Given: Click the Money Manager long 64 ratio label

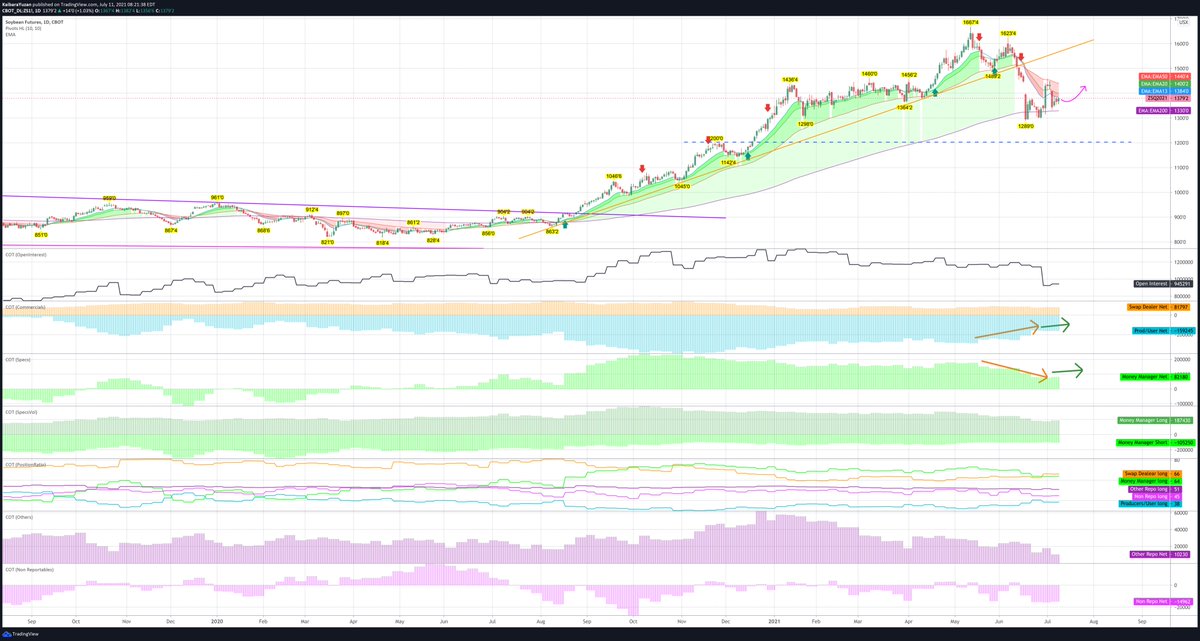Looking at the screenshot, I should click(x=1150, y=481).
